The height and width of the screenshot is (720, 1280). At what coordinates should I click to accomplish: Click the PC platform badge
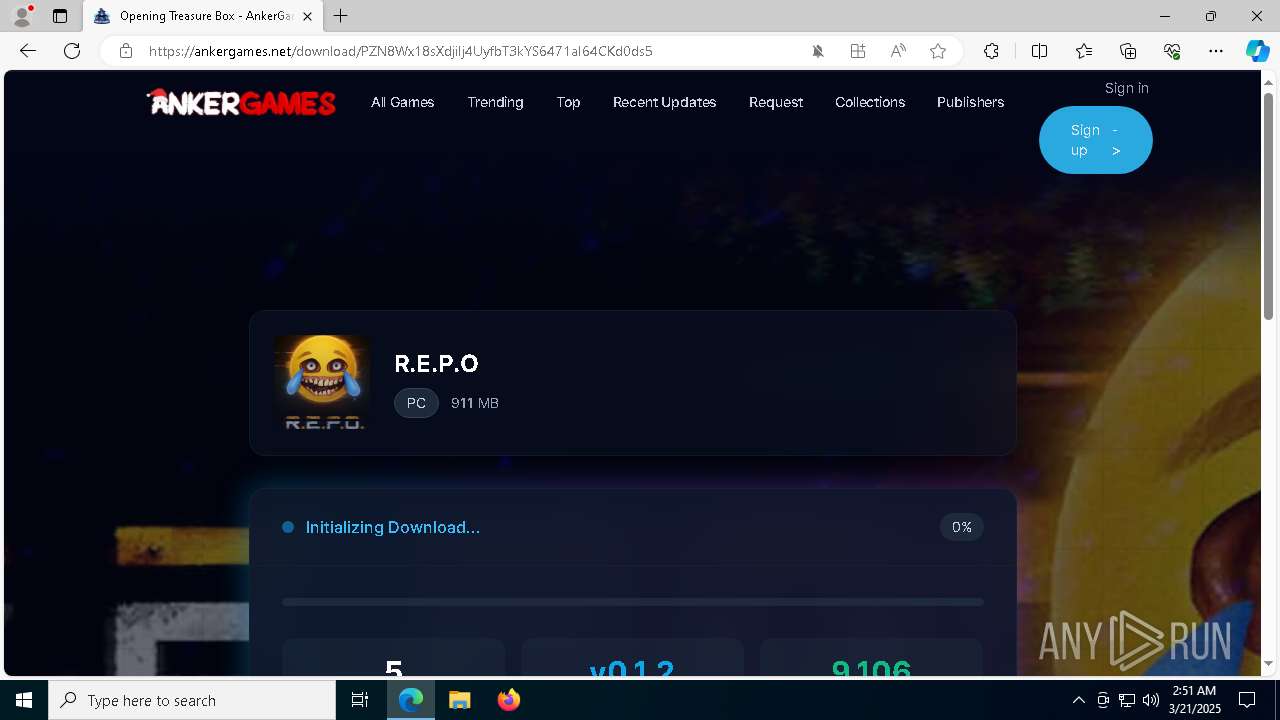(416, 403)
